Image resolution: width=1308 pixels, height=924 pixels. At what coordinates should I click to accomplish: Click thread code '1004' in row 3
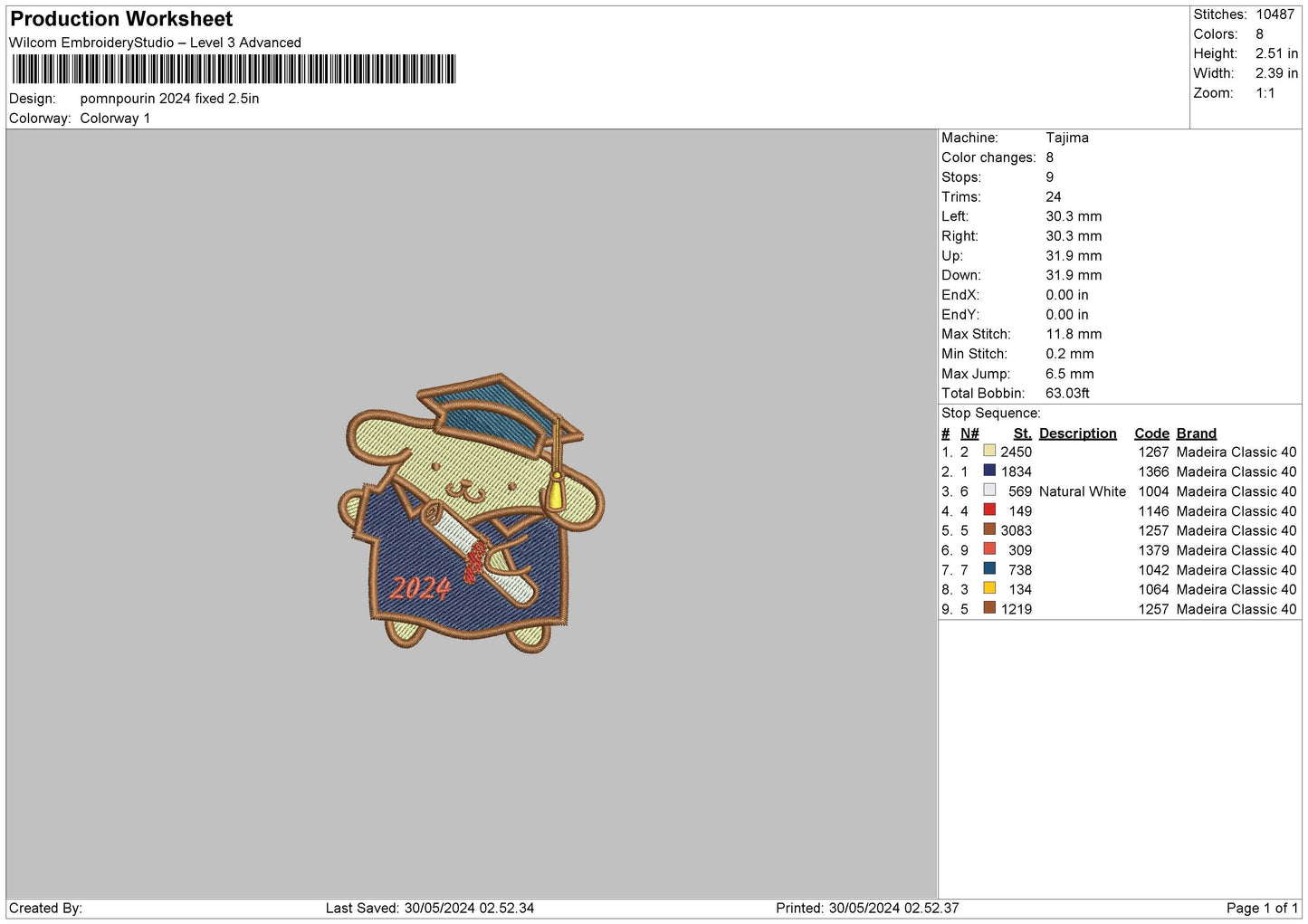click(1154, 491)
